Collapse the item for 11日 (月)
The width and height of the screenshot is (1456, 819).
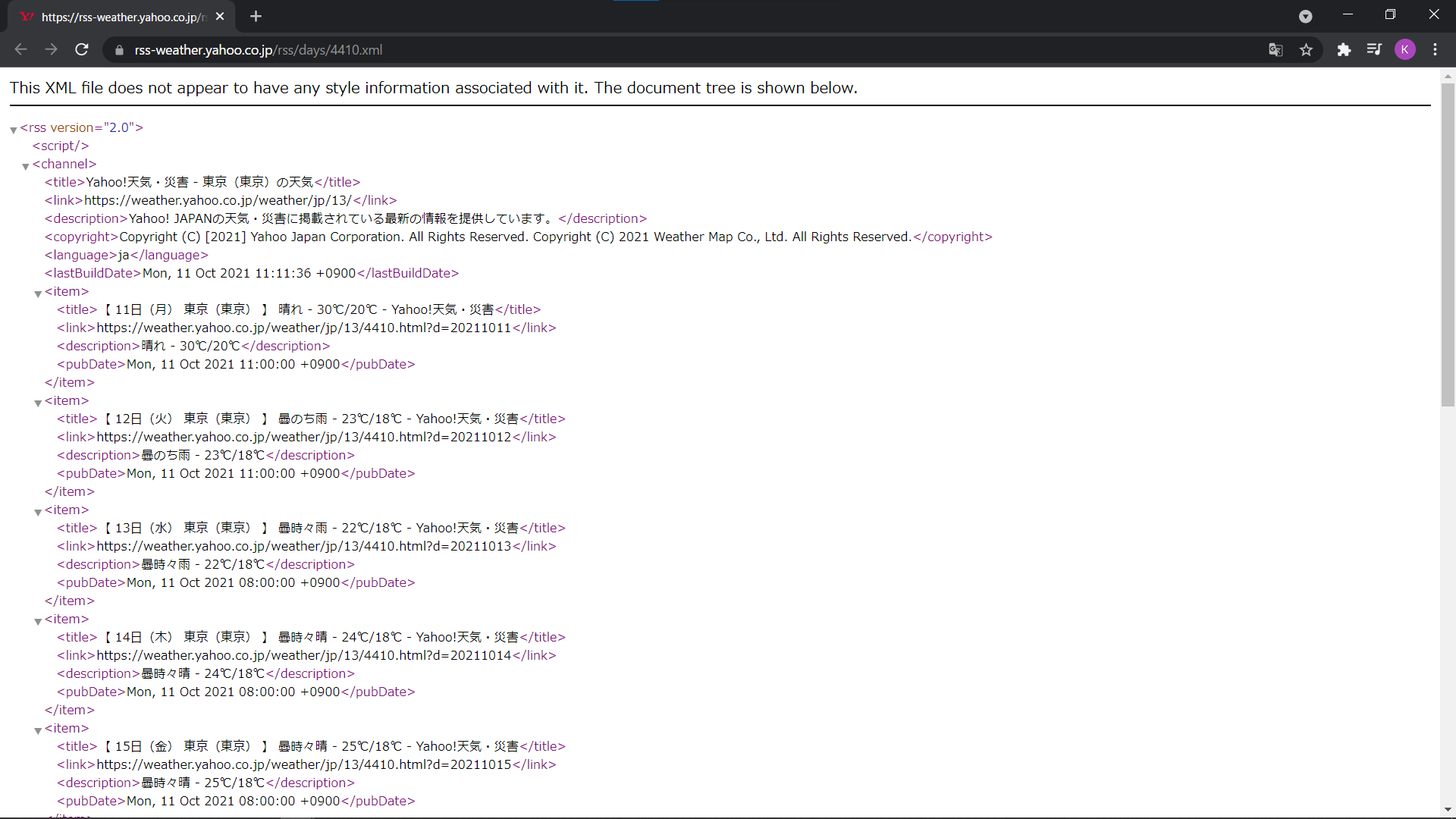[x=38, y=293]
